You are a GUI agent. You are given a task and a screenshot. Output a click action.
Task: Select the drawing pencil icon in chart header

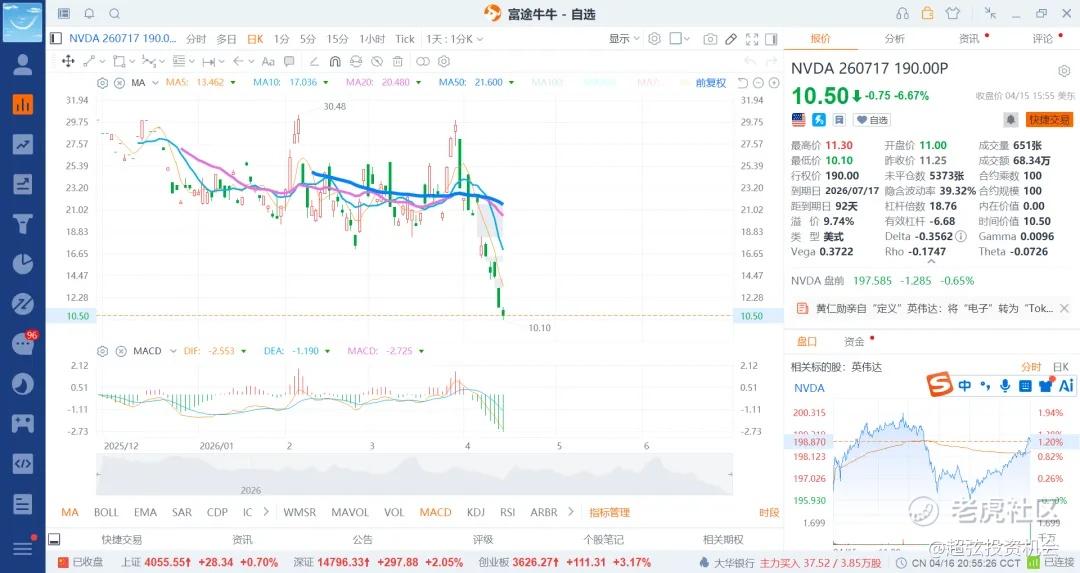coord(731,39)
